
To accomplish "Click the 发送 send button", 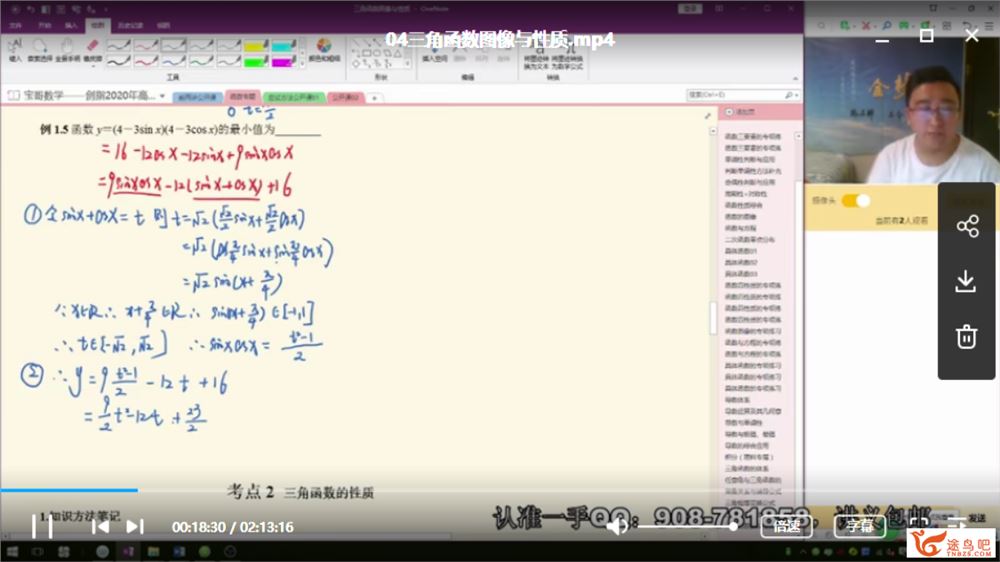I will [977, 518].
